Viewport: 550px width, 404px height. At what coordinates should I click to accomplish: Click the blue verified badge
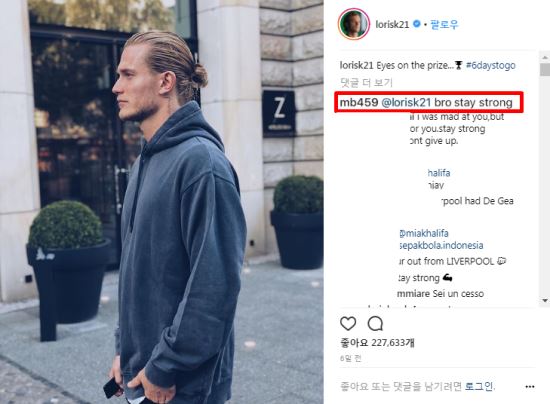tap(416, 24)
